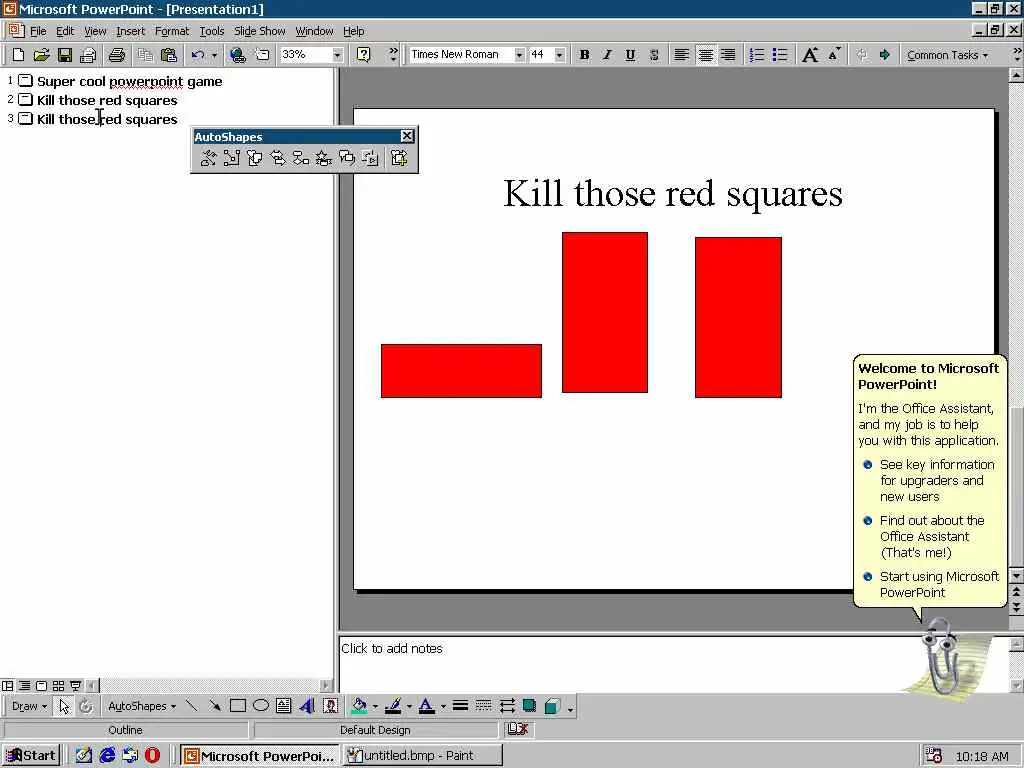Set Center alignment for text
This screenshot has height=768, width=1024.
click(x=705, y=55)
